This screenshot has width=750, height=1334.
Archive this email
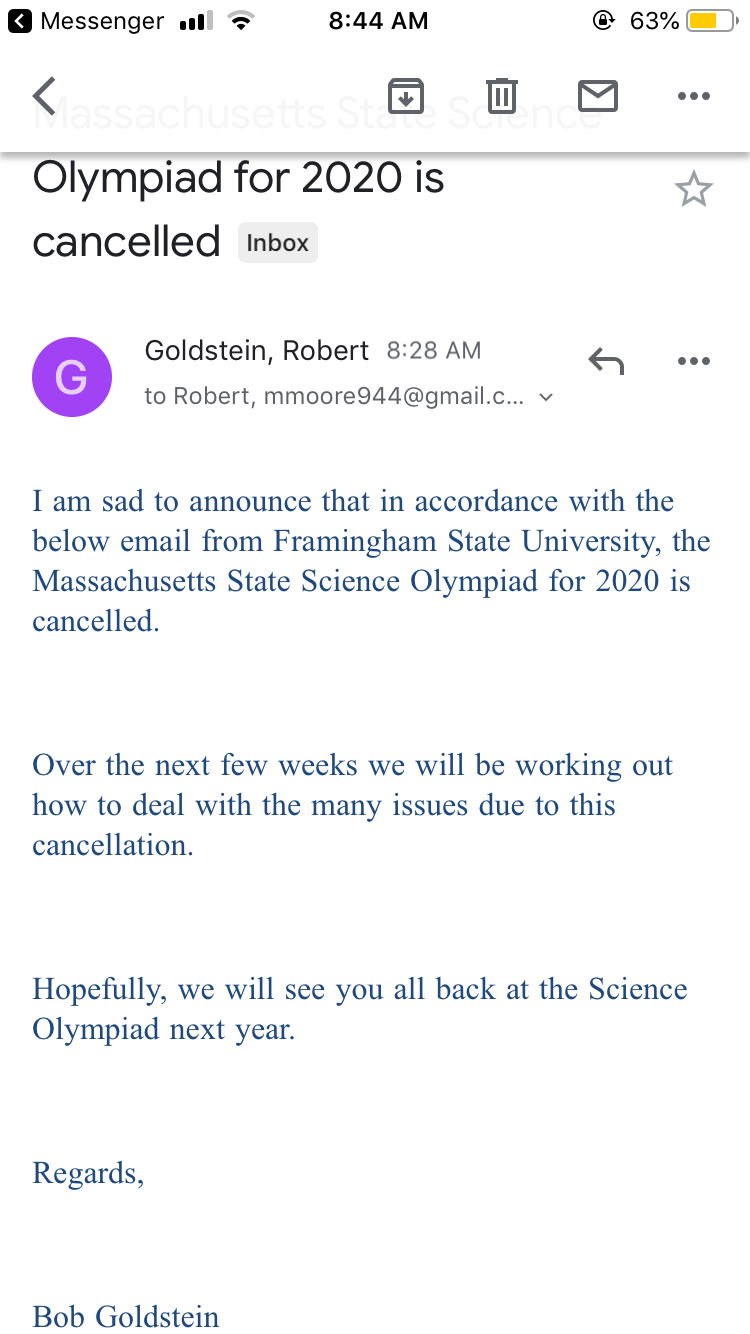click(x=405, y=96)
